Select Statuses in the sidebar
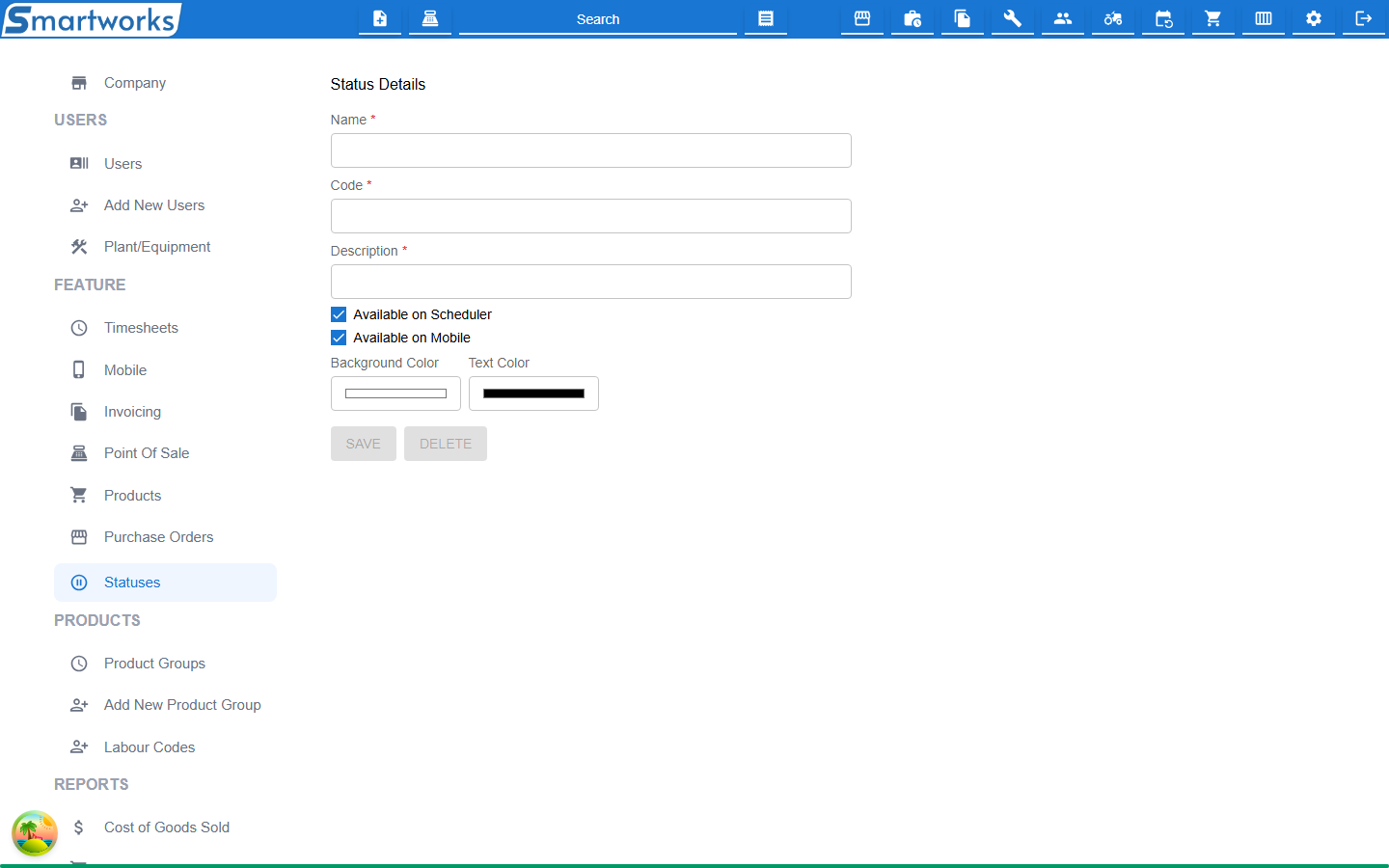Screen dimensions: 1389x868 [165, 583]
